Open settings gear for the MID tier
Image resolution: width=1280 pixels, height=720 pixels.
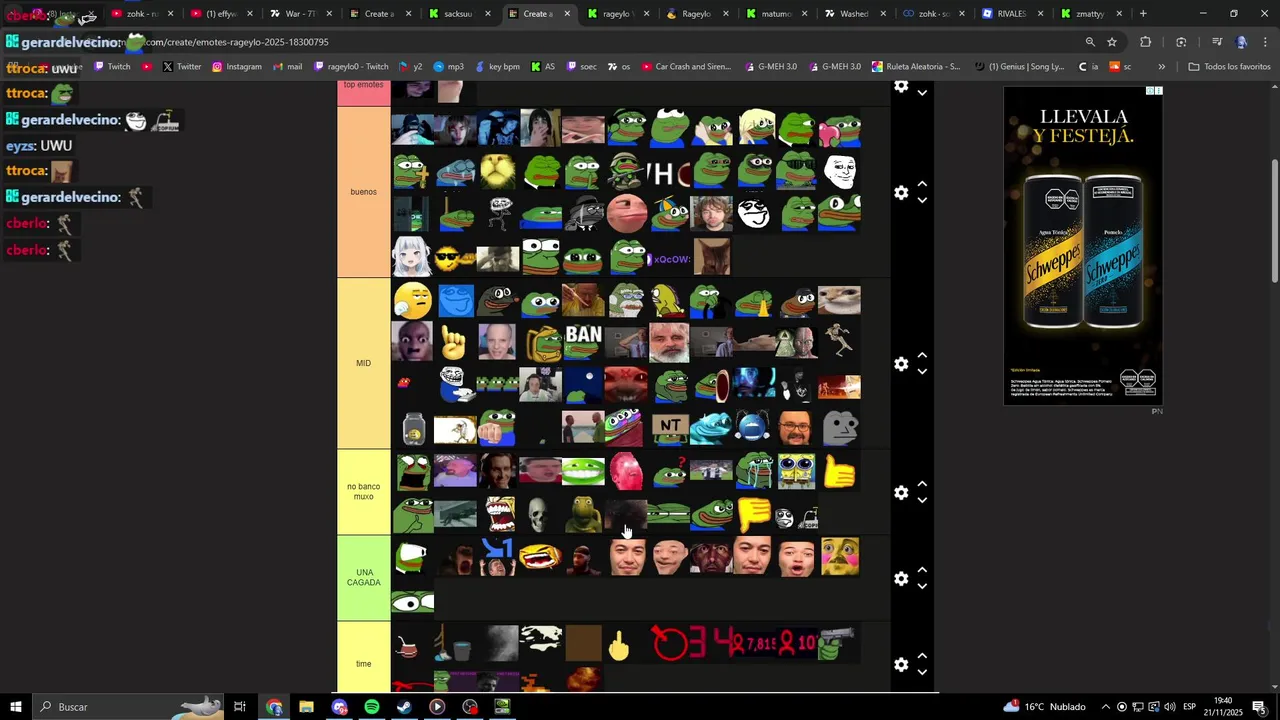tap(901, 364)
